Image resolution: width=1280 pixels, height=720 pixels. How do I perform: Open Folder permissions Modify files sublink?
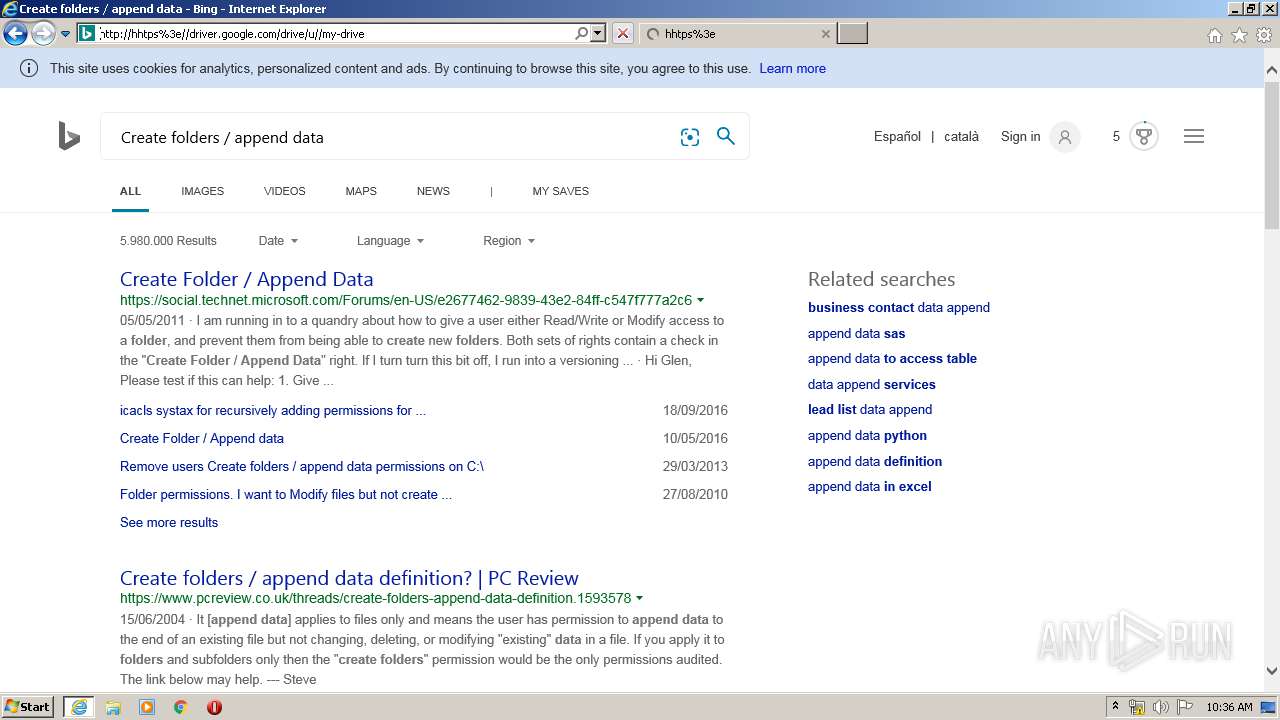click(286, 494)
